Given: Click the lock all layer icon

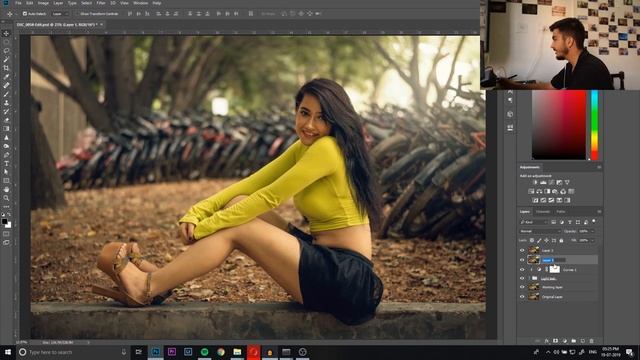Looking at the screenshot, I should pos(561,240).
